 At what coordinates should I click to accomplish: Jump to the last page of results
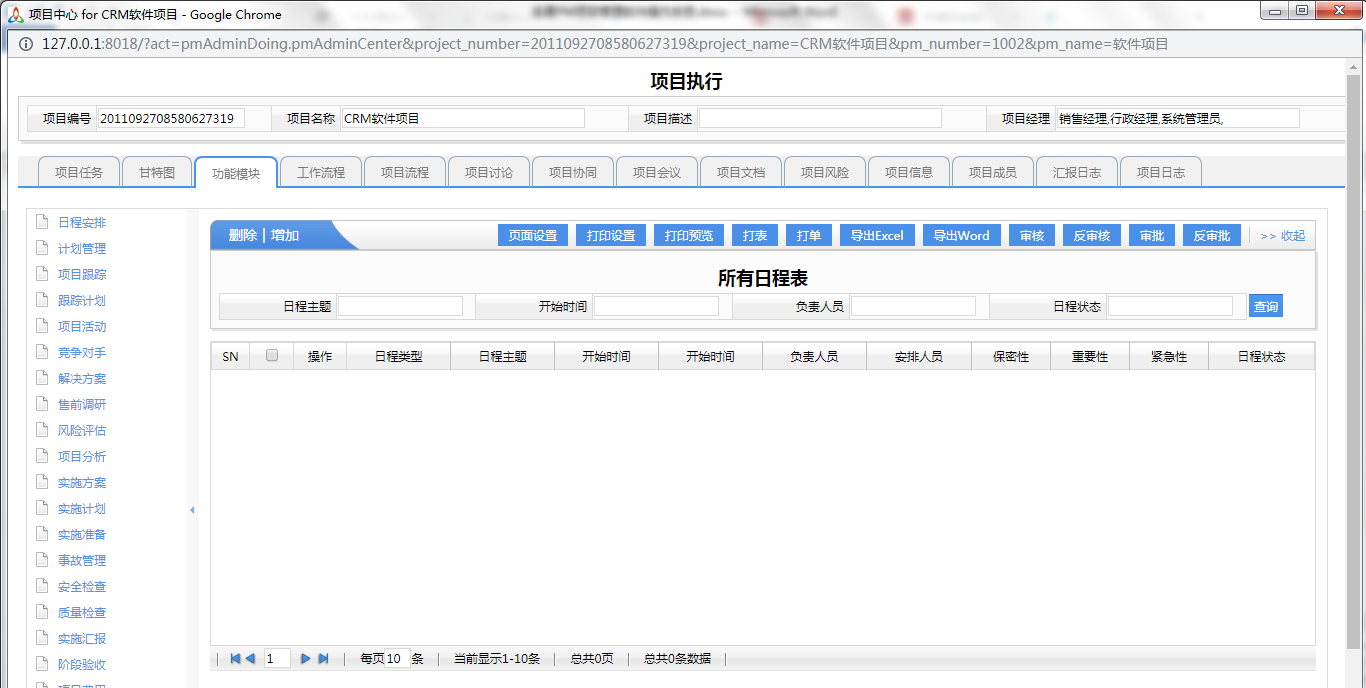click(x=323, y=659)
